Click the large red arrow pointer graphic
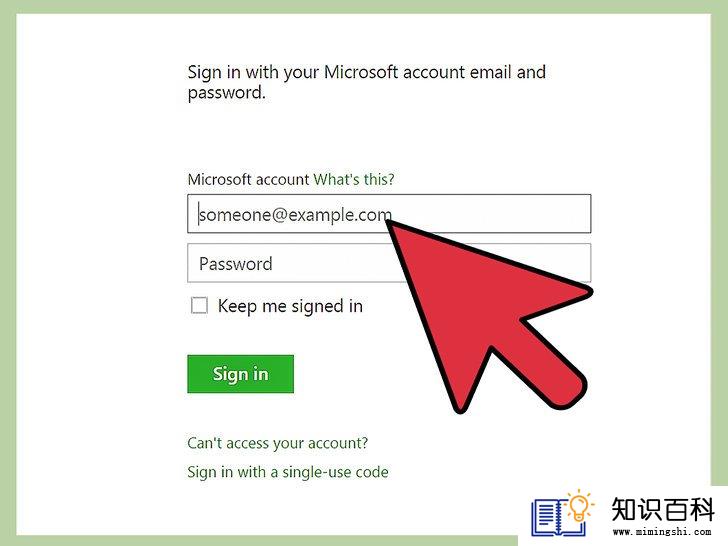 (x=488, y=316)
